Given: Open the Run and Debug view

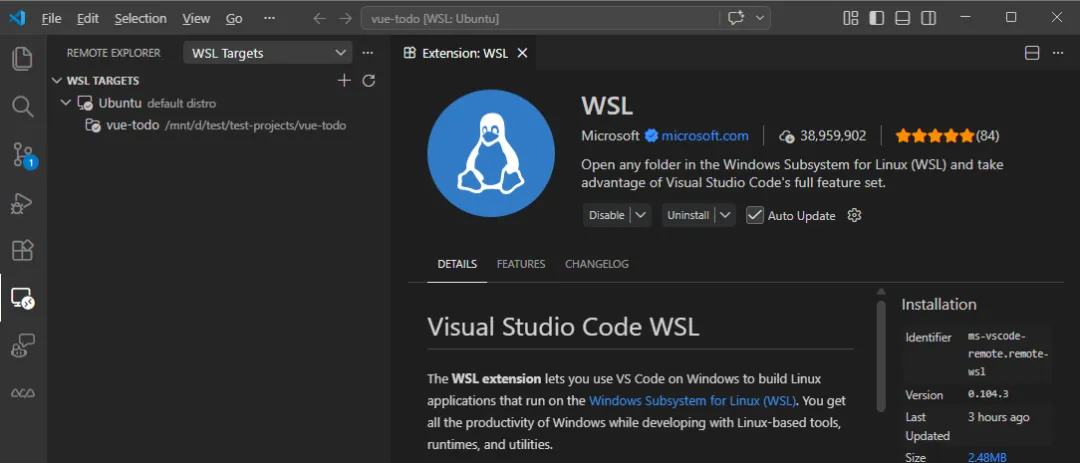Looking at the screenshot, I should click(22, 202).
